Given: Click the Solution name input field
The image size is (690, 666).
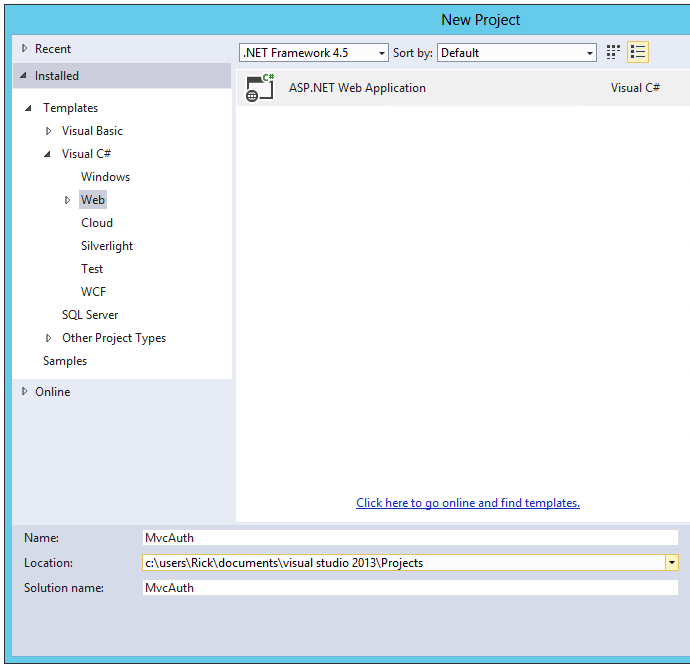Looking at the screenshot, I should click(x=410, y=587).
